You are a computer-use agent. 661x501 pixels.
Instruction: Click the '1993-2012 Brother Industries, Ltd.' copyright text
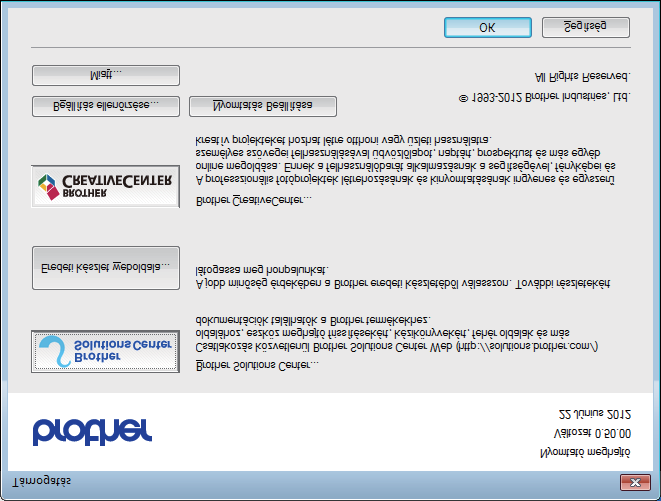[x=544, y=97]
